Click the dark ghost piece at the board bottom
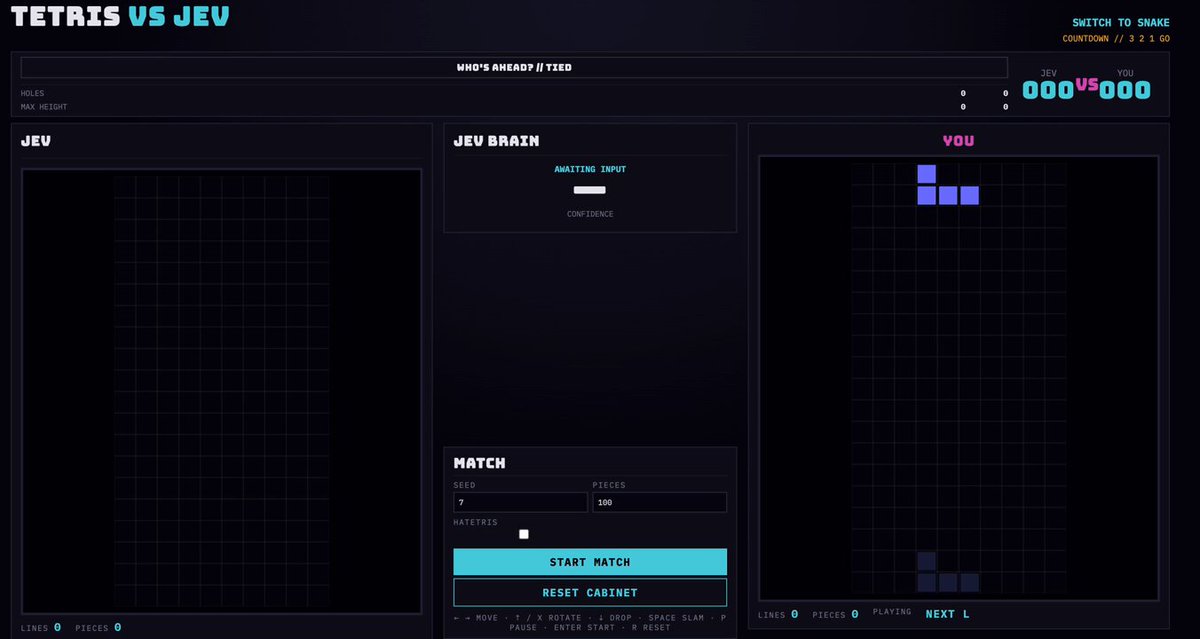Viewport: 1200px width, 639px height. (x=948, y=572)
